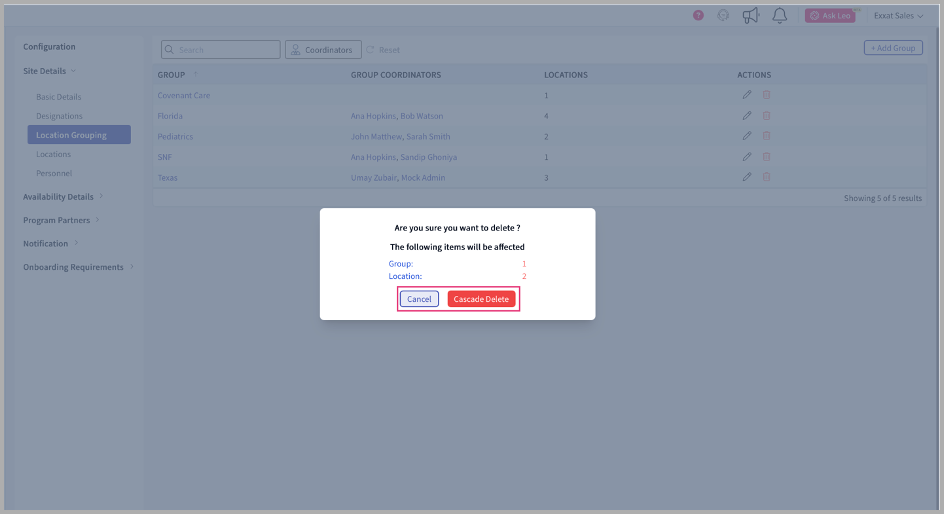Click the edit pencil for Covenant Care
944x514 pixels.
coord(746,95)
